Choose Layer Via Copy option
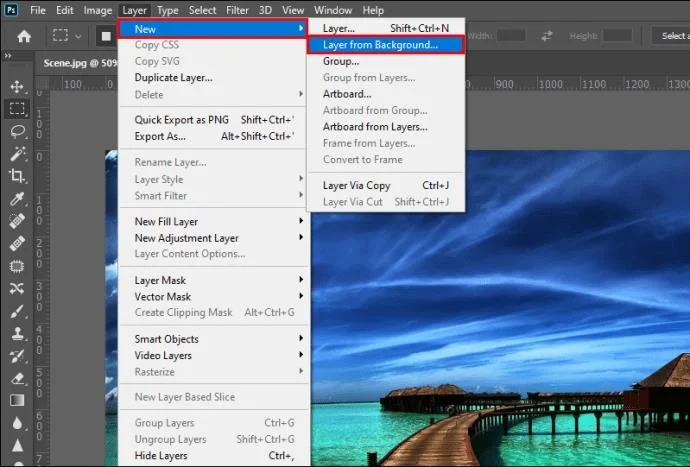The height and width of the screenshot is (467, 690). [x=356, y=185]
